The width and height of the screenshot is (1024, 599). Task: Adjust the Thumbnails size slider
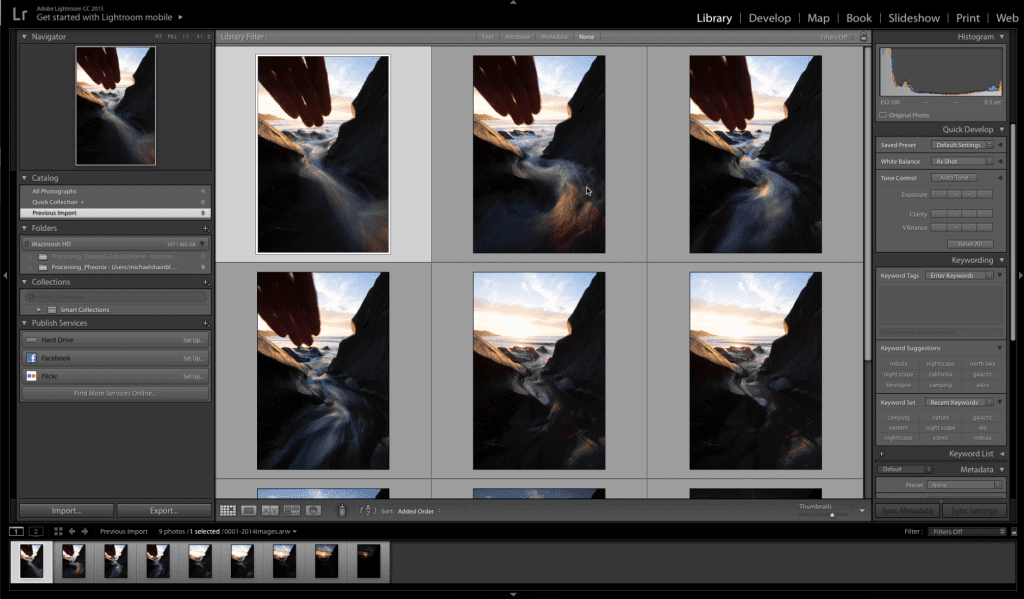point(832,515)
